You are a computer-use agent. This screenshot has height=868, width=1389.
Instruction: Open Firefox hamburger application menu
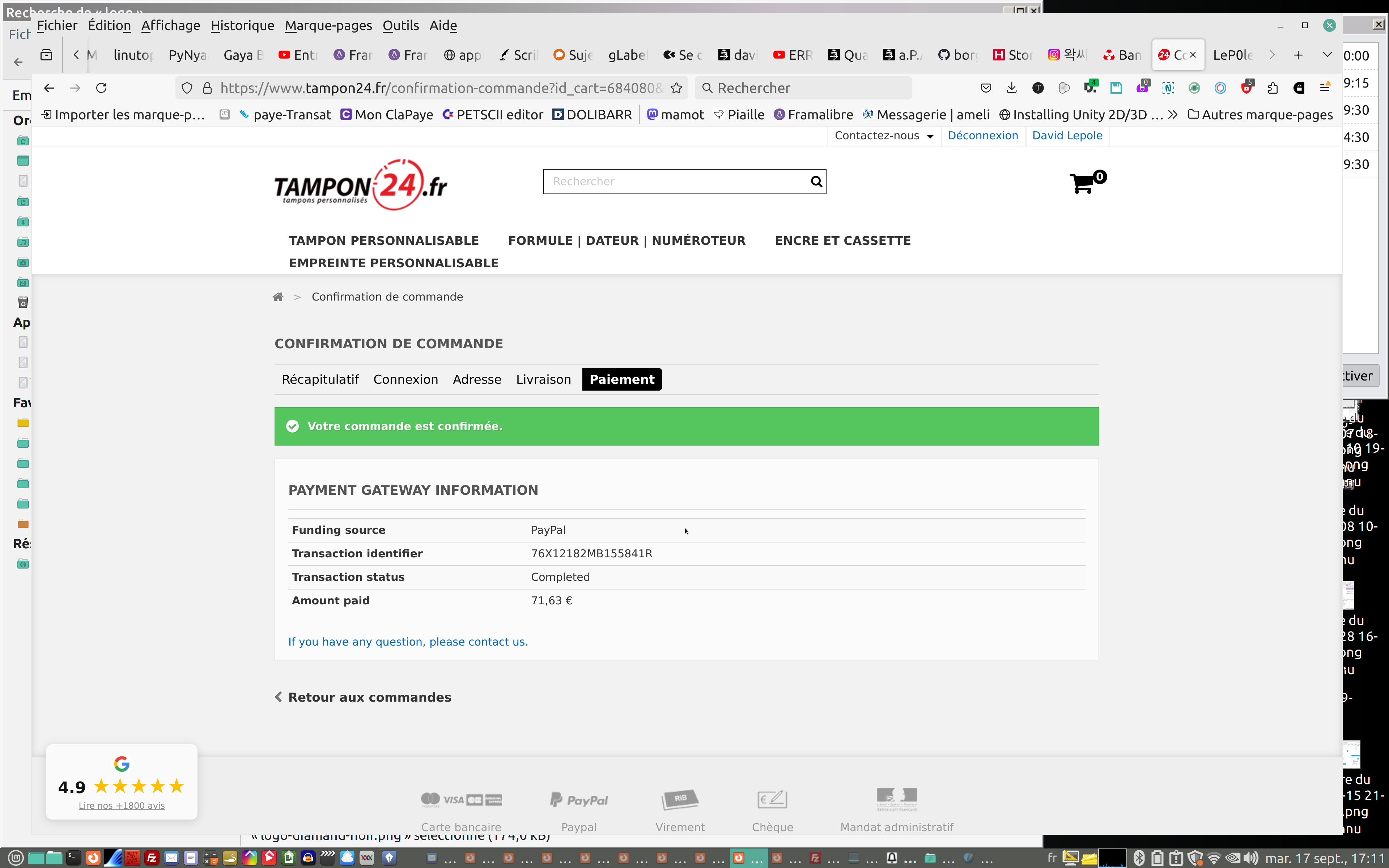1325,88
